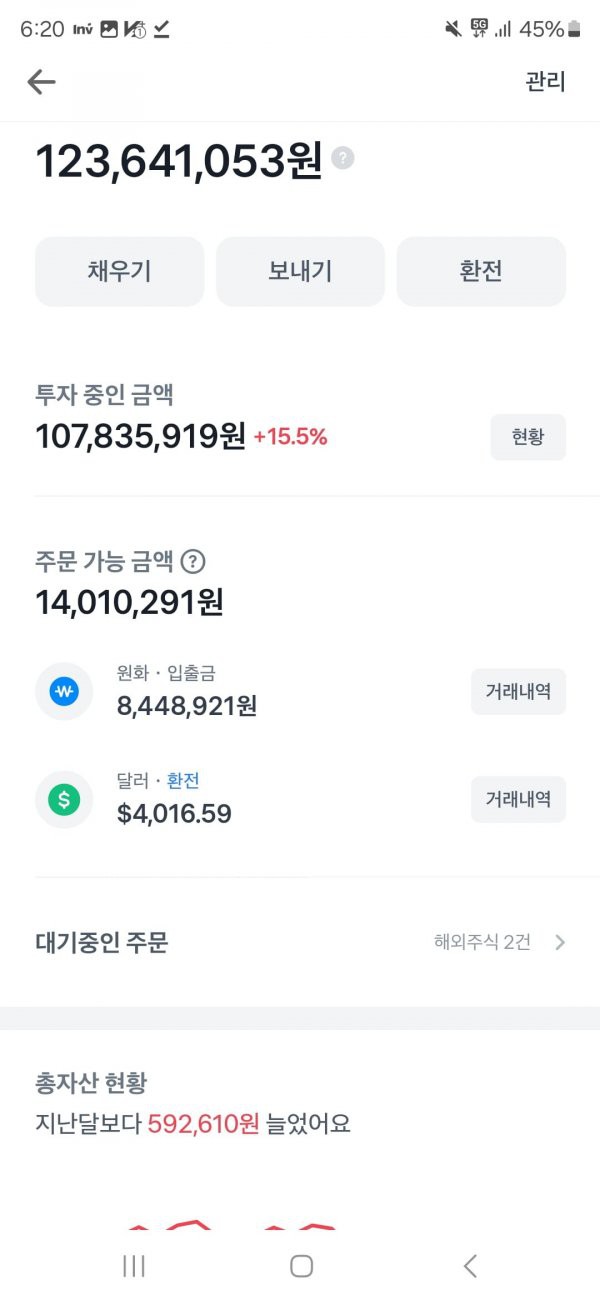Tap the 환전 button
The image size is (600, 1300).
(481, 271)
